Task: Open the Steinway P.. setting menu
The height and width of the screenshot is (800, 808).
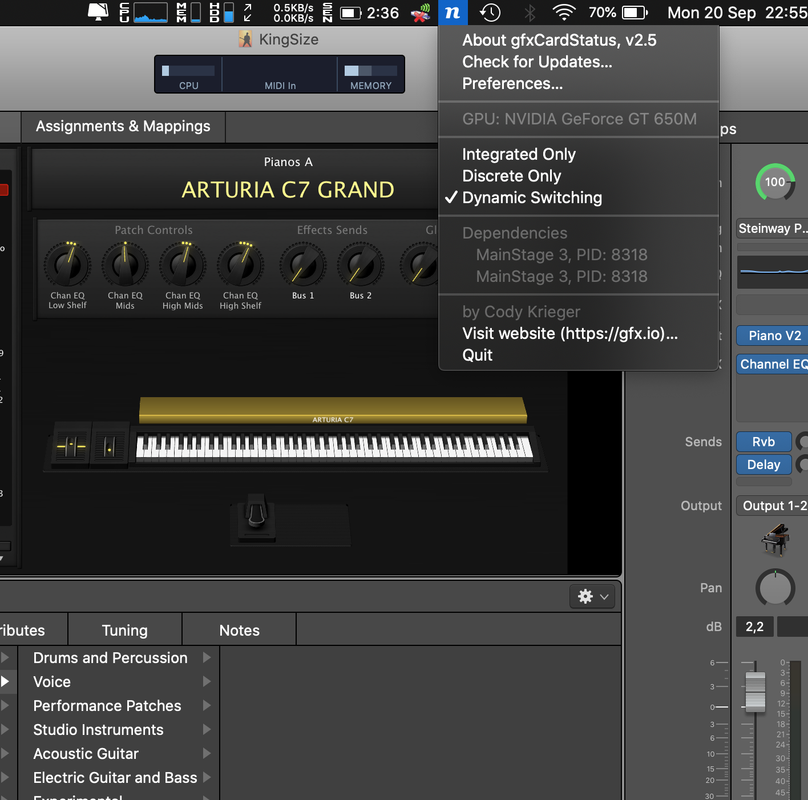Action: (772, 228)
